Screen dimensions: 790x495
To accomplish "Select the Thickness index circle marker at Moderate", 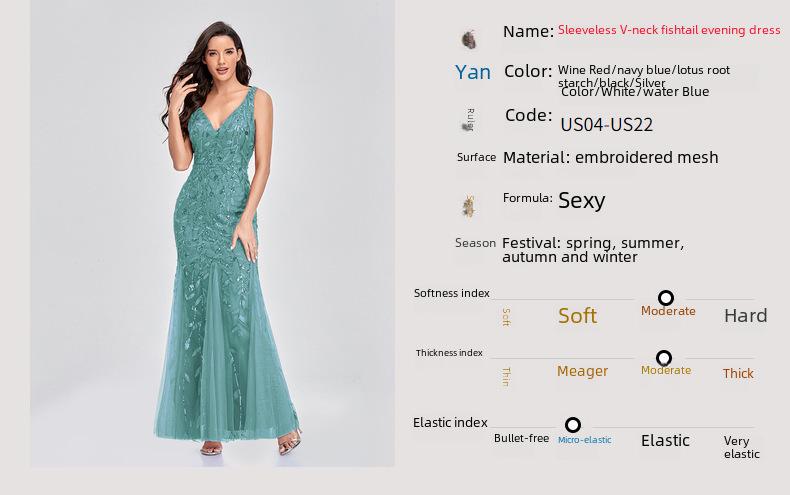I will (664, 358).
